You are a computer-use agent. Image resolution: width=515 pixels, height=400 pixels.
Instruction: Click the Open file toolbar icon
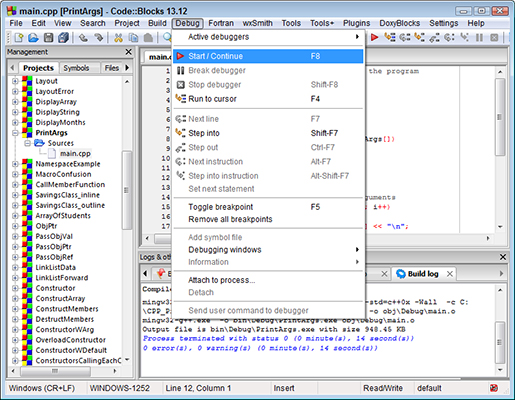pyautogui.click(x=33, y=38)
